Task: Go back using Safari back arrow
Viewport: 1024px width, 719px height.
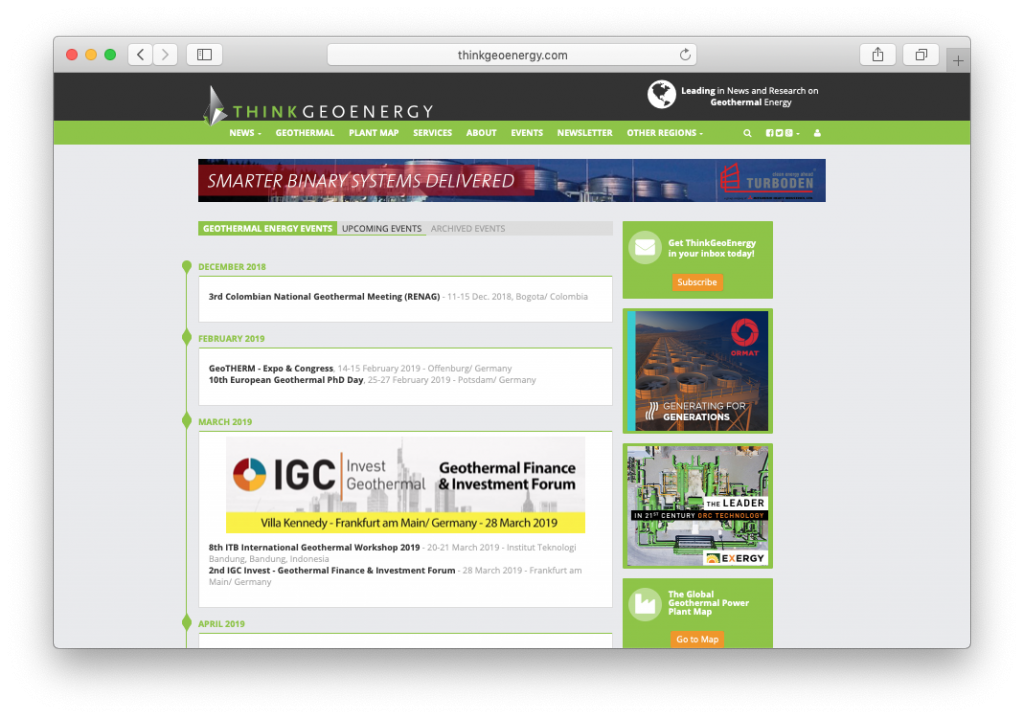Action: 141,55
